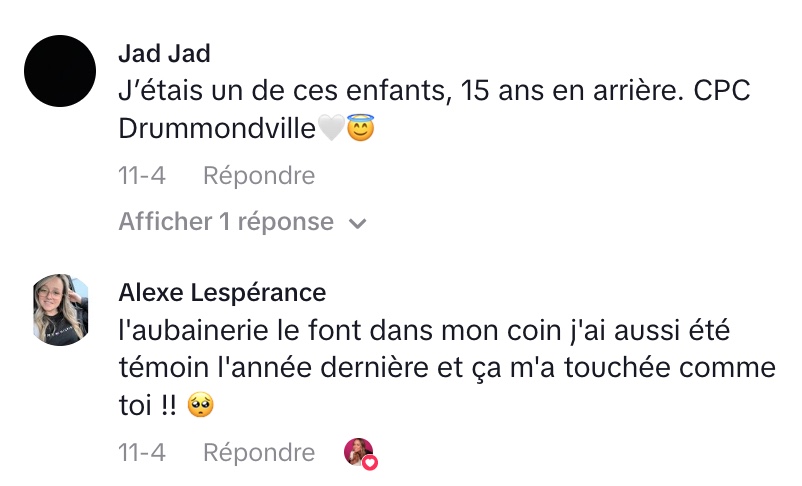Click the white heart emoji after Drummondville
This screenshot has height=486, width=802.
click(x=331, y=129)
